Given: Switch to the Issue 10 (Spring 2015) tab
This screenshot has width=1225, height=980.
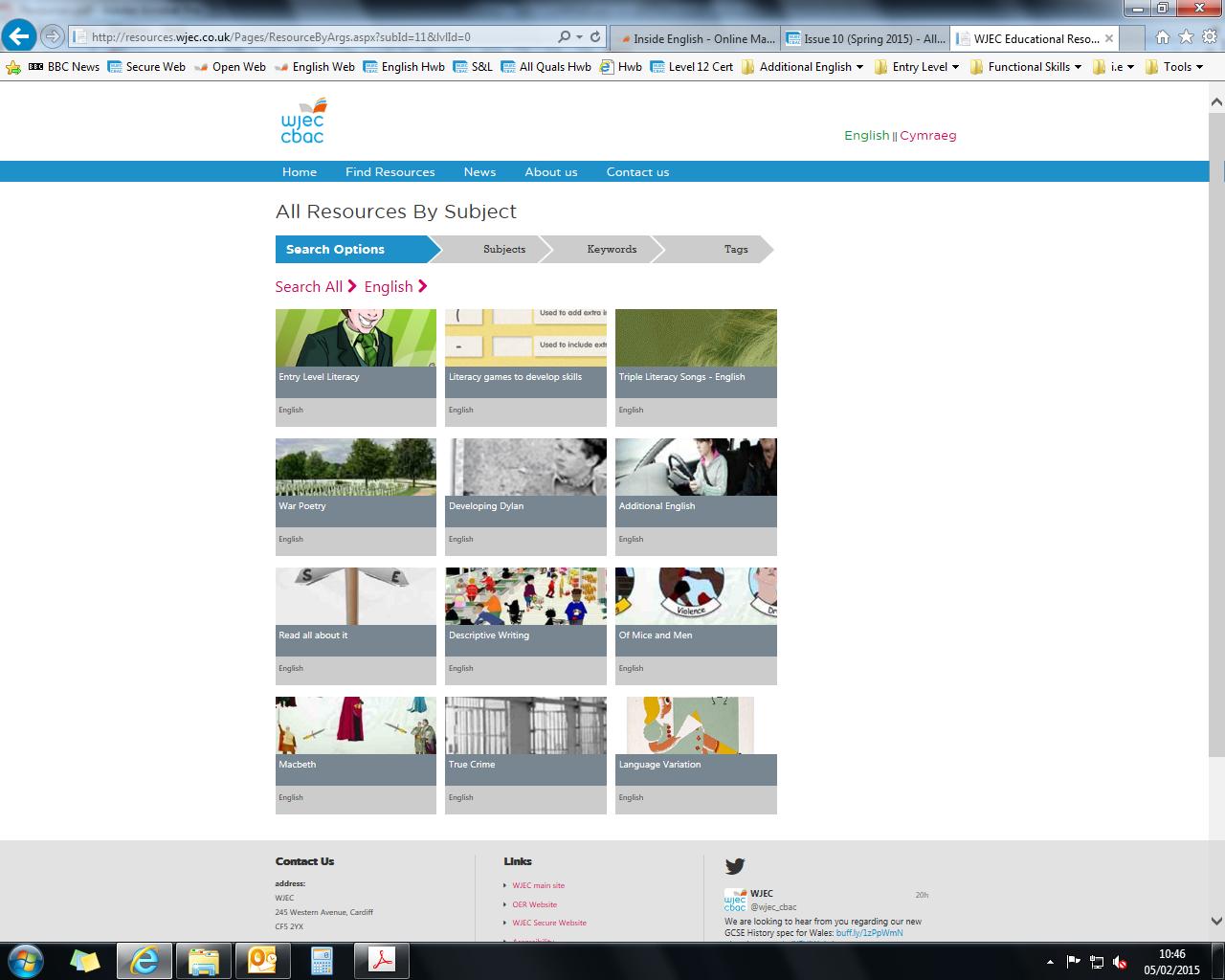Looking at the screenshot, I should click(x=866, y=38).
